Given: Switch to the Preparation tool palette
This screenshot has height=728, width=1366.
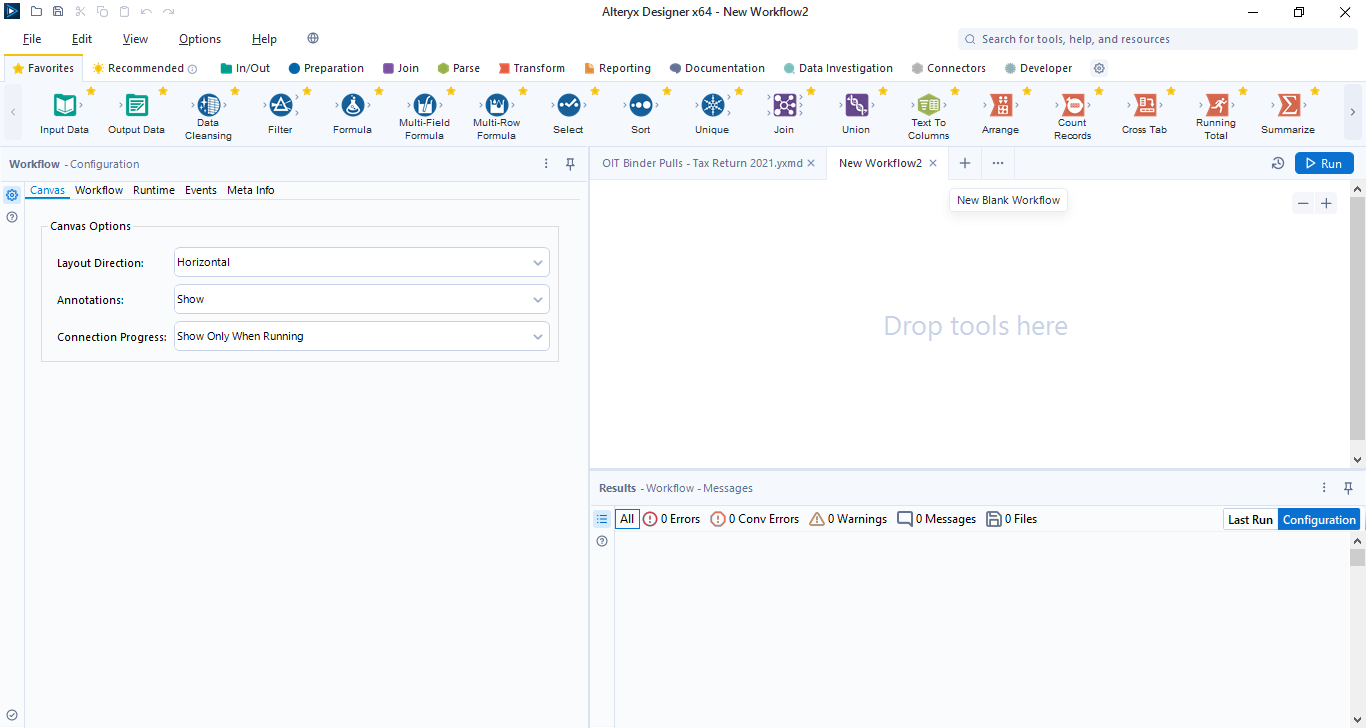Looking at the screenshot, I should point(326,68).
